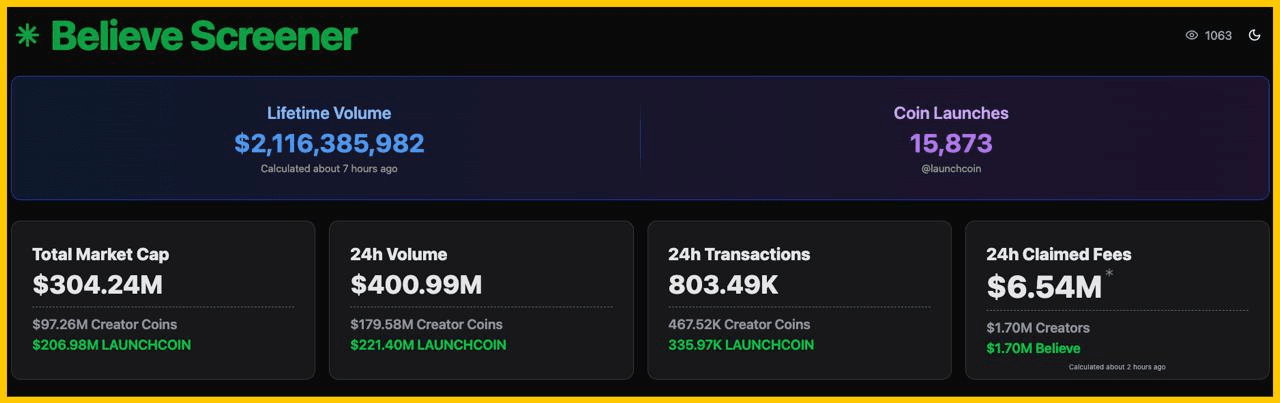Toggle dark mode with the moon icon
The height and width of the screenshot is (403, 1280).
(x=1255, y=35)
